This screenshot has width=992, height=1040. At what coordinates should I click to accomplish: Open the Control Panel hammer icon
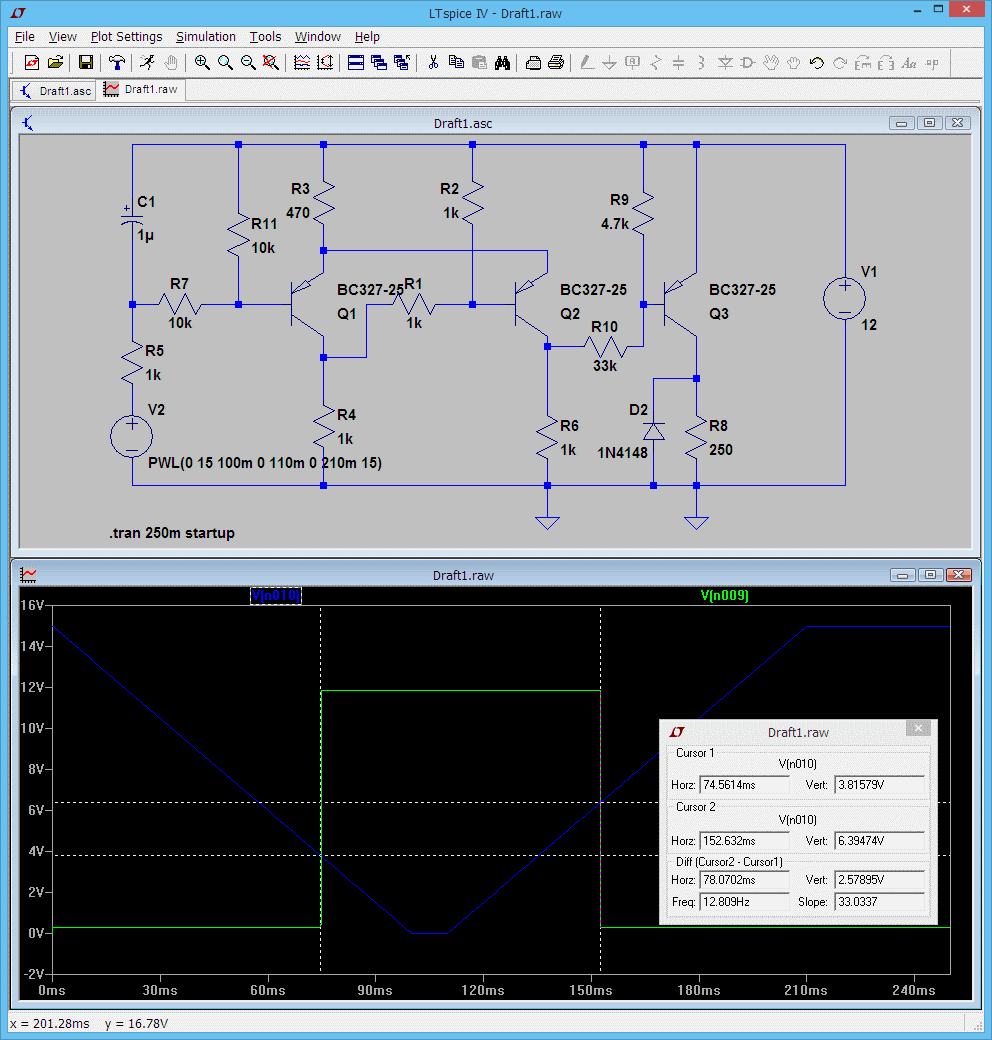tap(118, 62)
